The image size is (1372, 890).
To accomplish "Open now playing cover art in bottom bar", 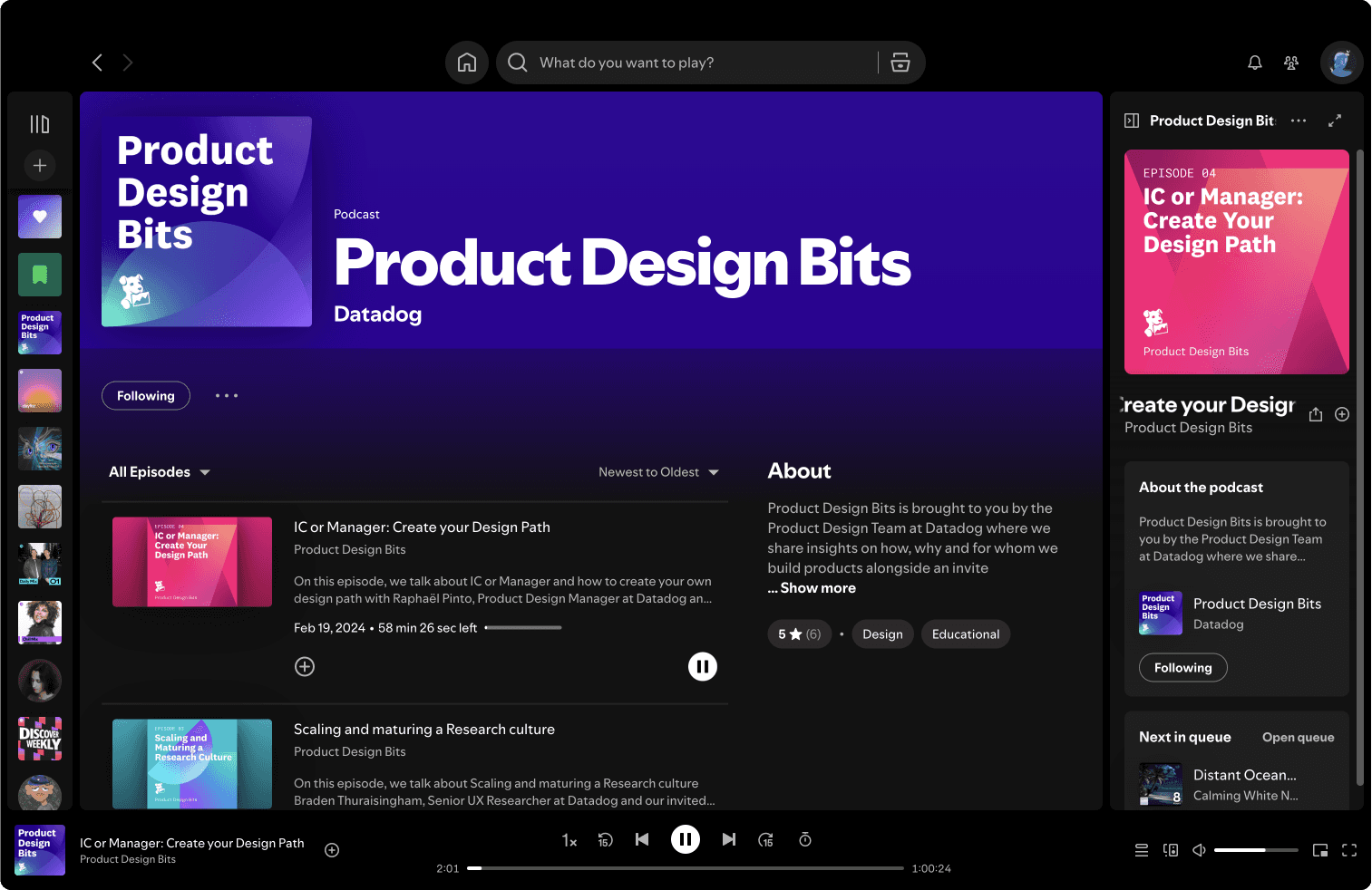I will (40, 850).
